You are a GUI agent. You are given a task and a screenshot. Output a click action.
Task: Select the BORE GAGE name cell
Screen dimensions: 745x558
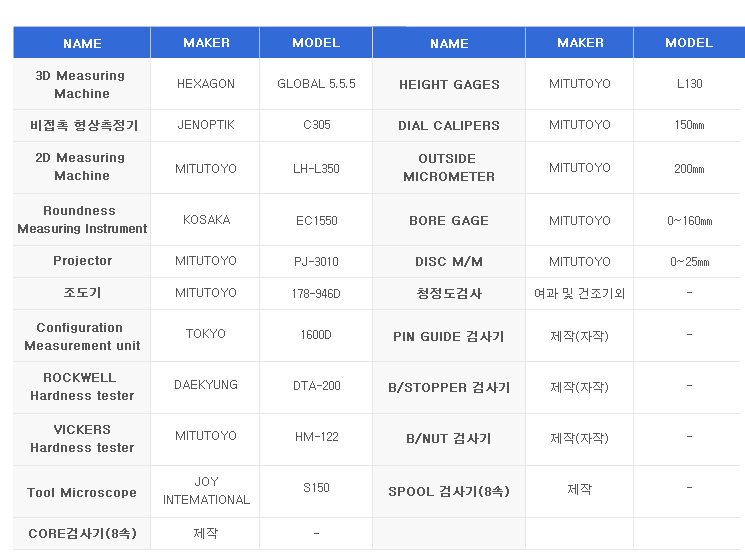pyautogui.click(x=449, y=221)
